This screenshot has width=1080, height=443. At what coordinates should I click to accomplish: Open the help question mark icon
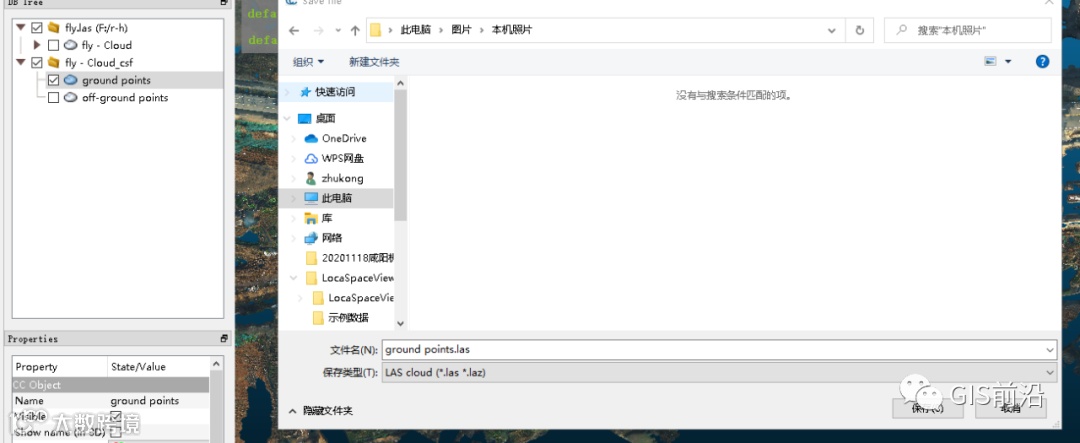pos(1043,61)
